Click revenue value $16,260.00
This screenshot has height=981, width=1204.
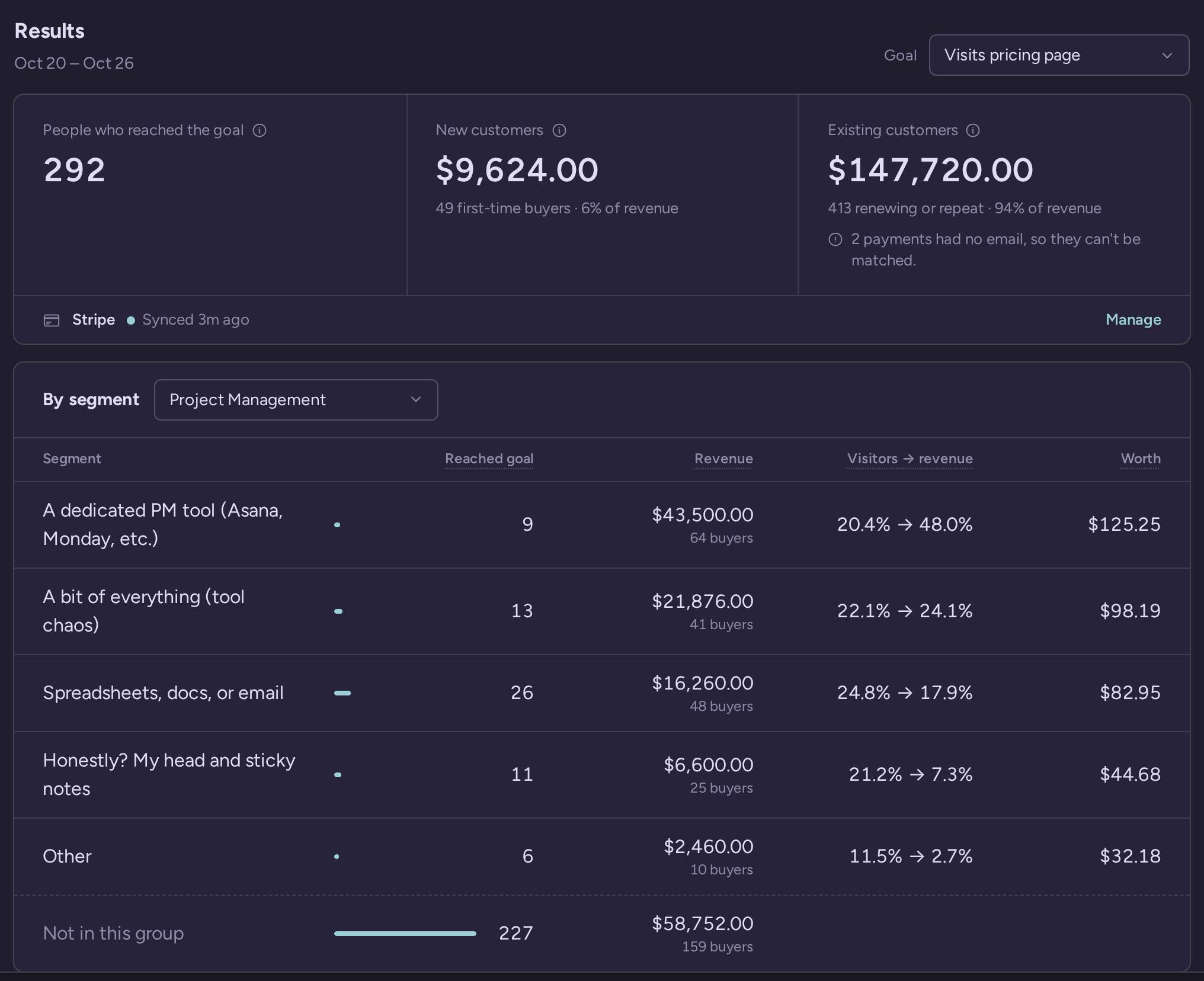point(703,683)
